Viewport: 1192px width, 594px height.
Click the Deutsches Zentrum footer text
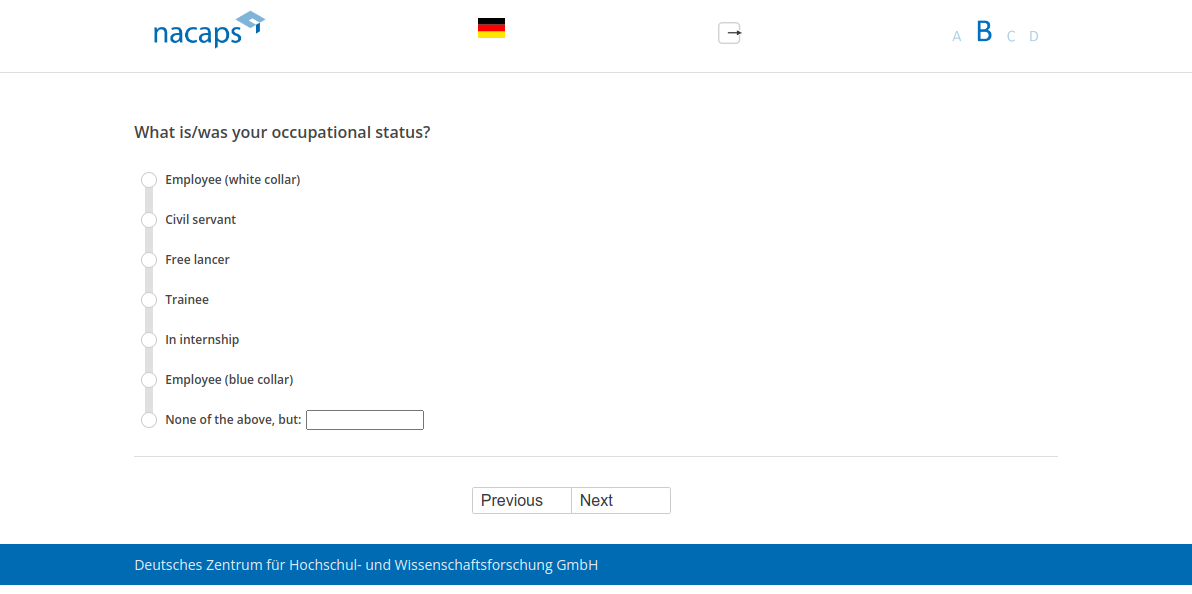point(366,565)
